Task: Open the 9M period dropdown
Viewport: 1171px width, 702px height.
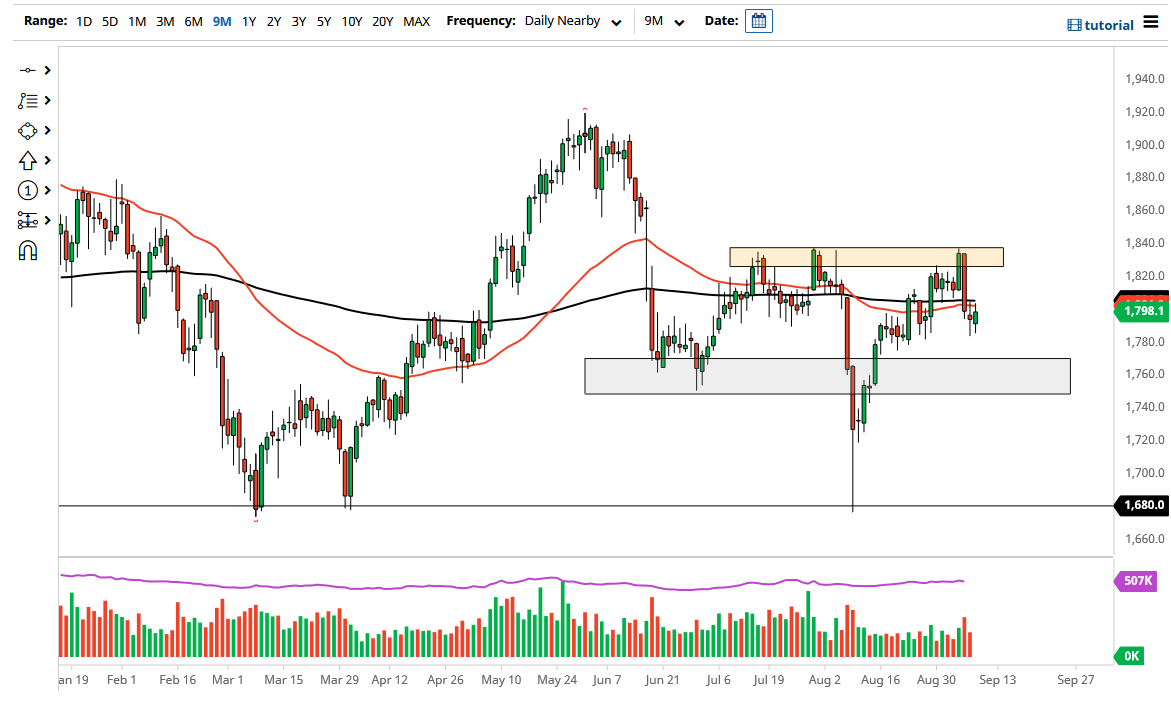Action: point(664,21)
